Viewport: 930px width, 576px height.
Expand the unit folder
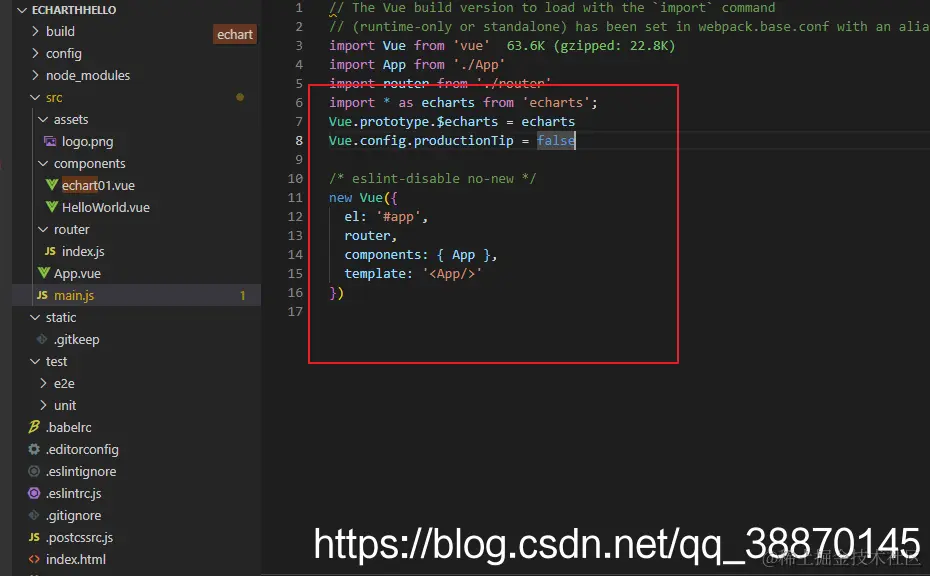coord(43,405)
